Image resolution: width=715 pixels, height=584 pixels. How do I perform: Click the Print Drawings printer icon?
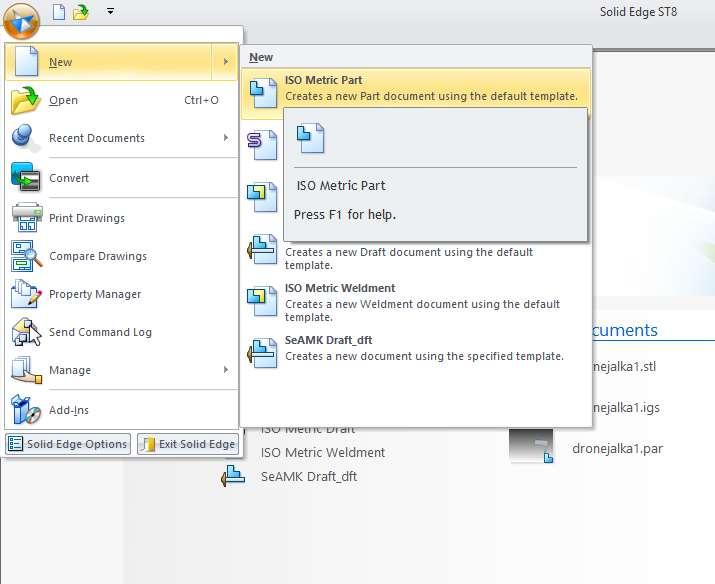click(27, 217)
